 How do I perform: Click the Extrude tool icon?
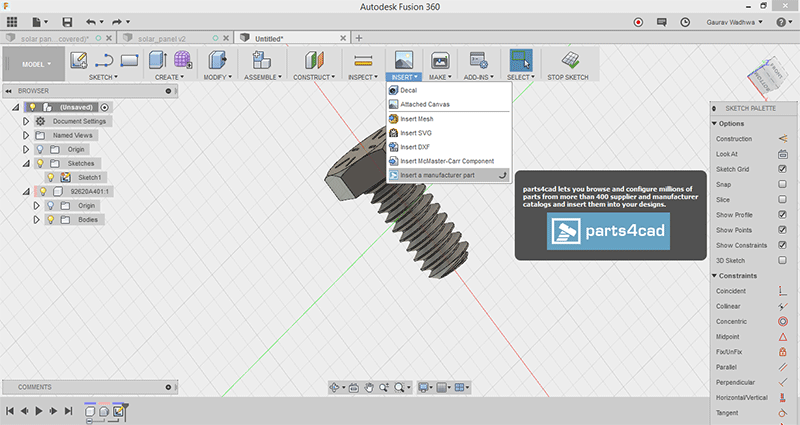(158, 60)
